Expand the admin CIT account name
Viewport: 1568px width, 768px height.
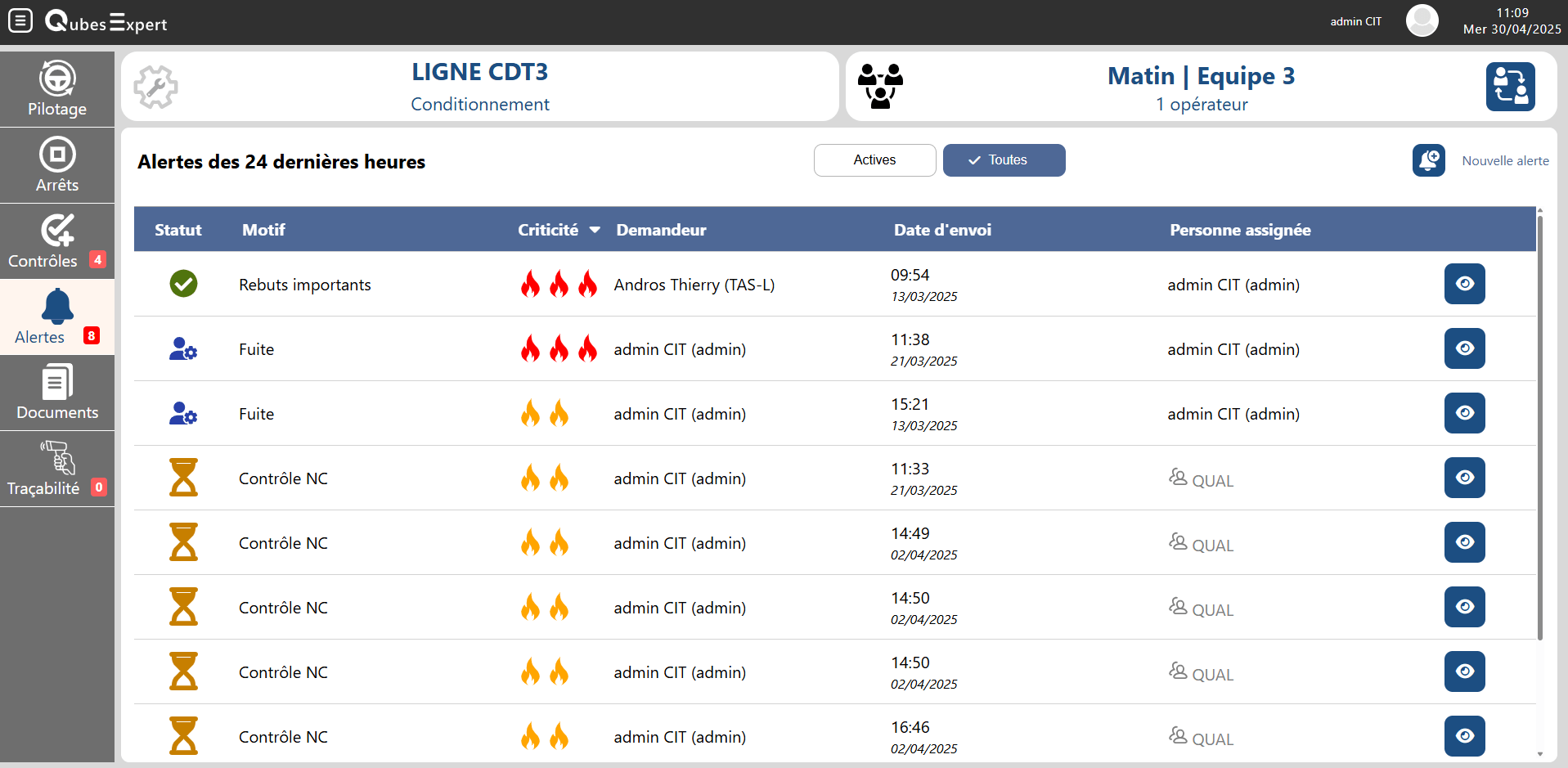pos(1355,21)
